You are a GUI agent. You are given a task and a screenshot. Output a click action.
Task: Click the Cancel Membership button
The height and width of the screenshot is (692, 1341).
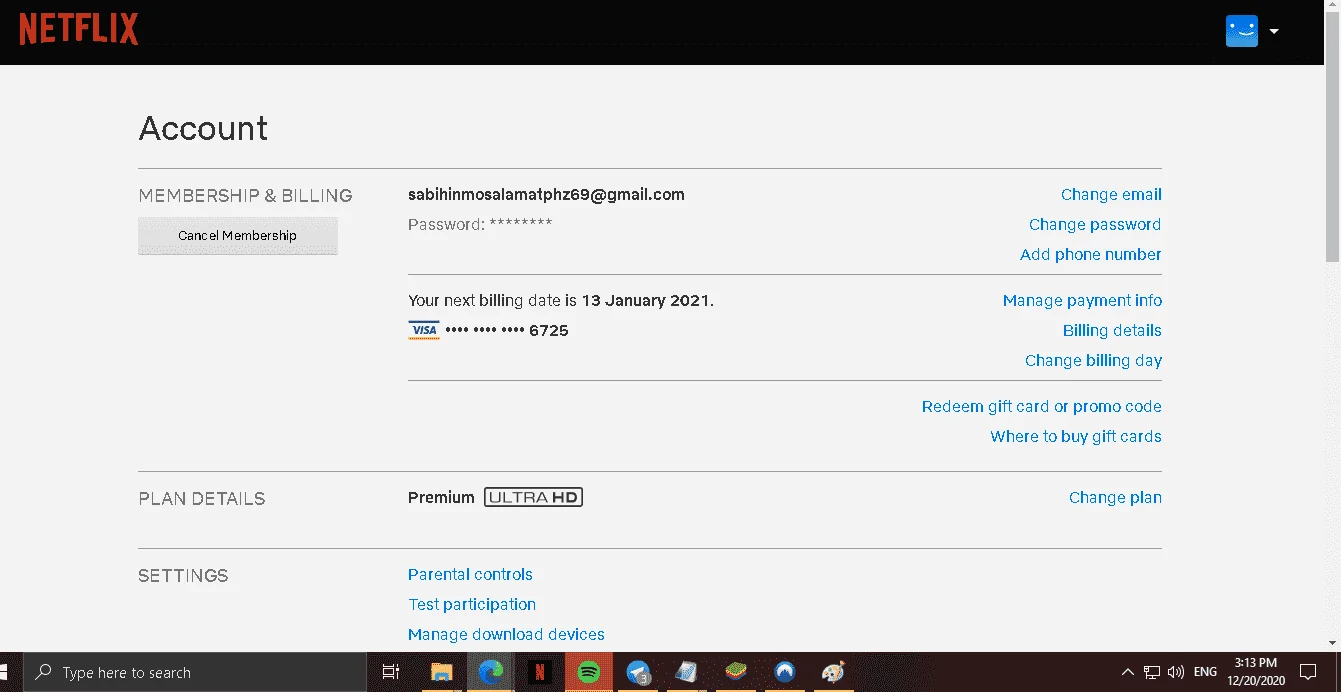237,236
